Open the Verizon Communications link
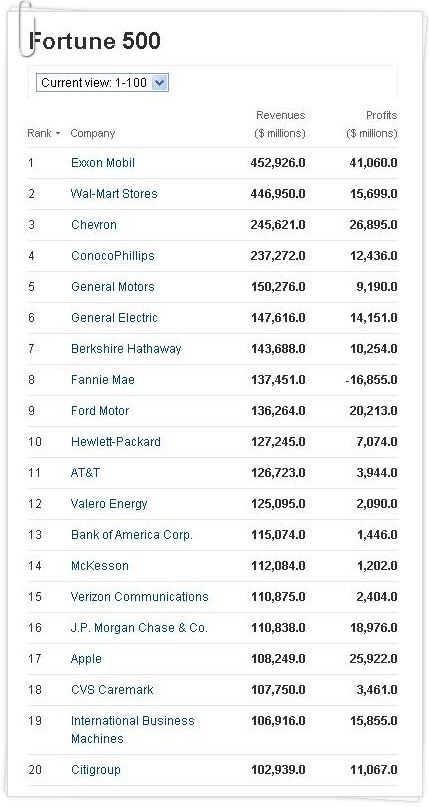 point(139,597)
